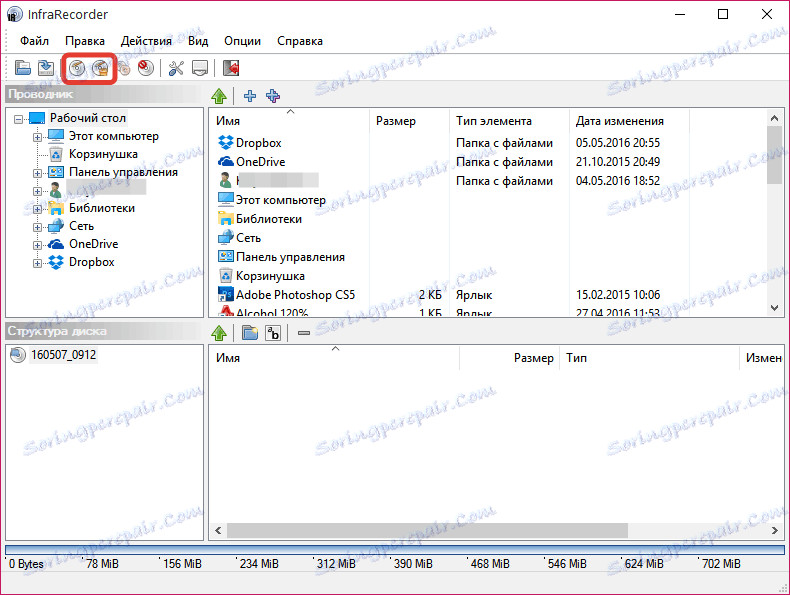Open the Справка menu
Image resolution: width=790 pixels, height=595 pixels.
pos(300,41)
